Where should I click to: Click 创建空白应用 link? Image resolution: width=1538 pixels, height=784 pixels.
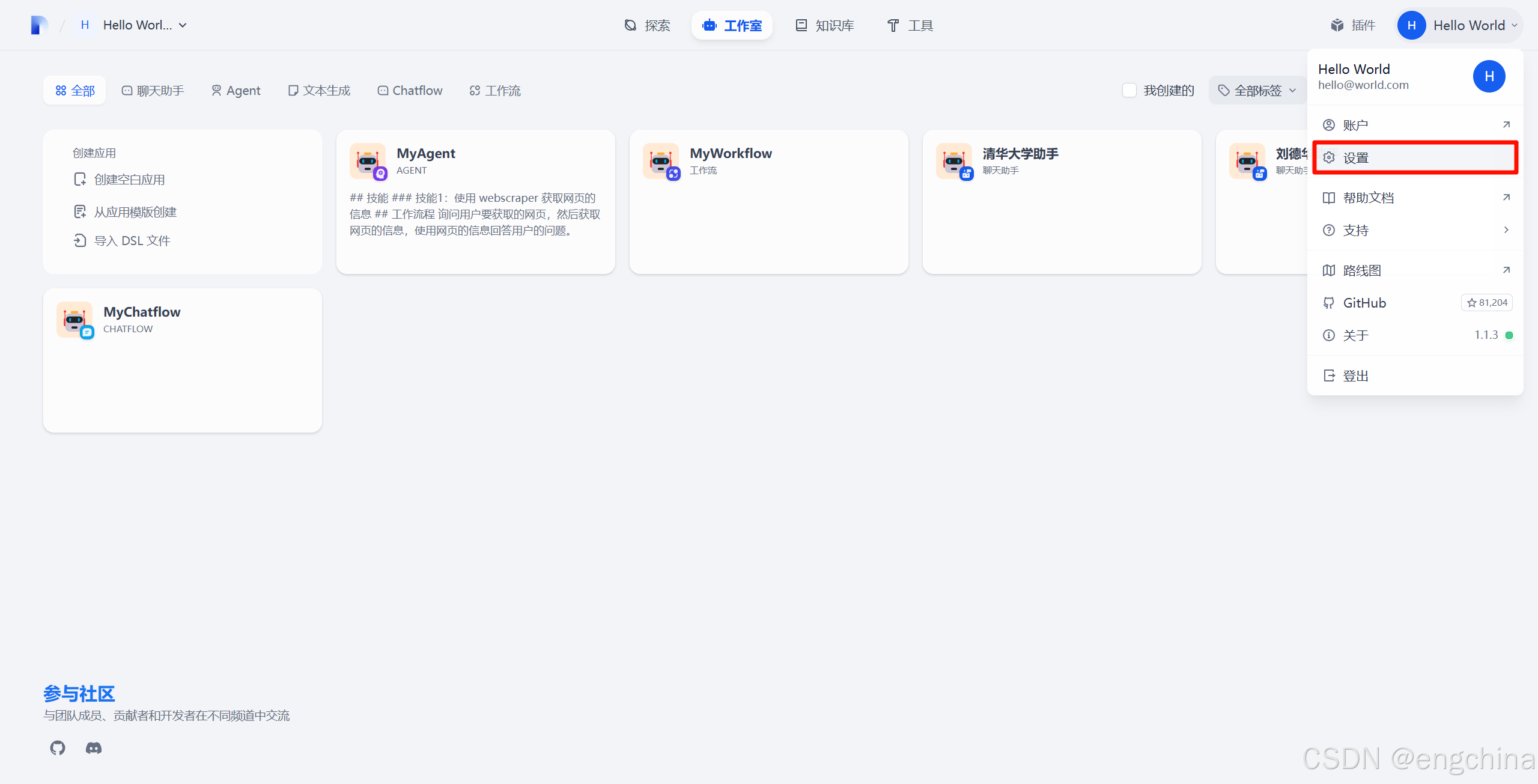[x=129, y=180]
